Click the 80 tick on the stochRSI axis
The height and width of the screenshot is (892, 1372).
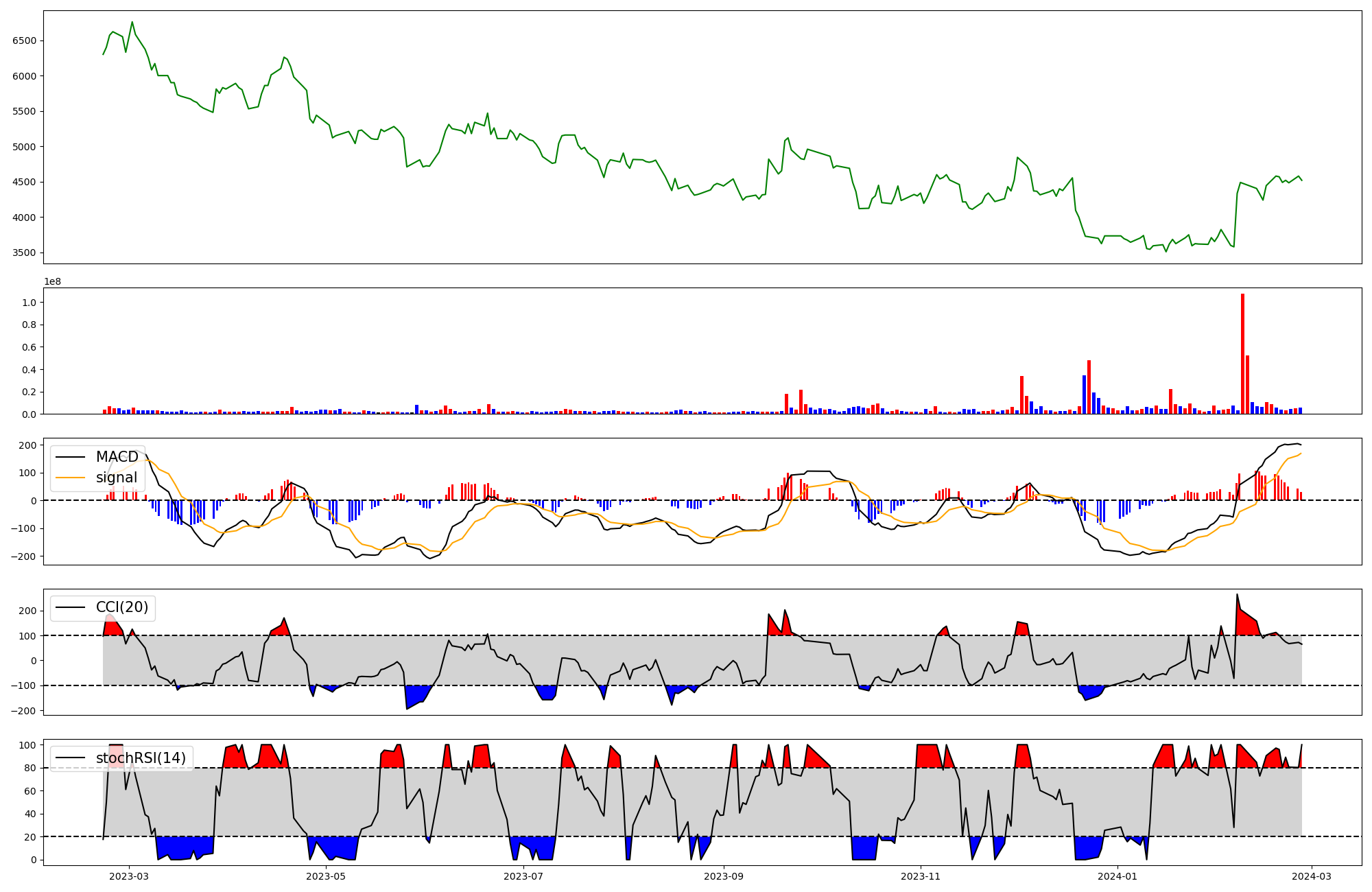pos(29,768)
